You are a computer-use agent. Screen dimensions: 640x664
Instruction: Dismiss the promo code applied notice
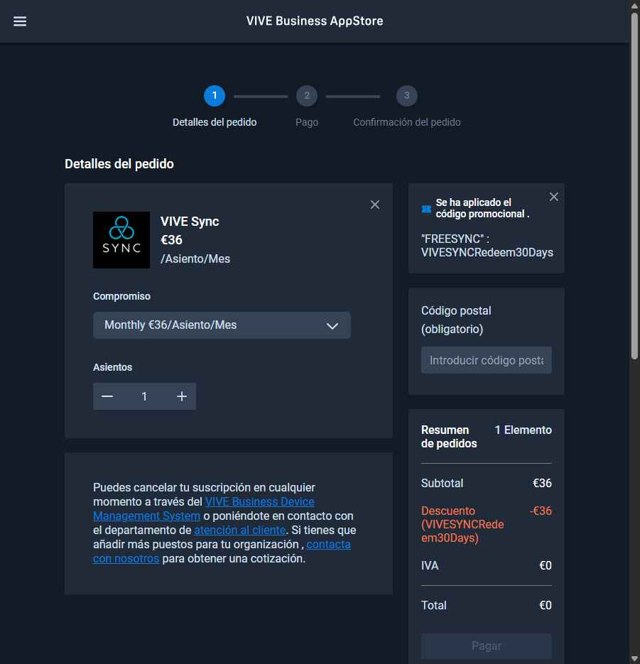pos(554,197)
